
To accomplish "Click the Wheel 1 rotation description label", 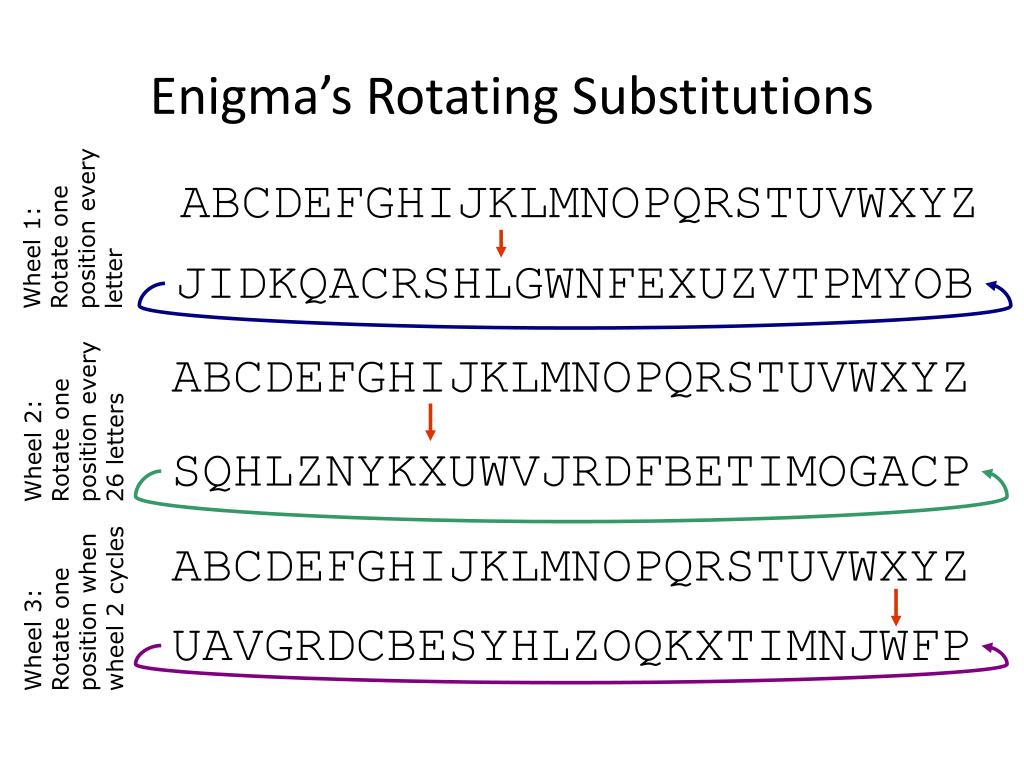I will 72,229.
